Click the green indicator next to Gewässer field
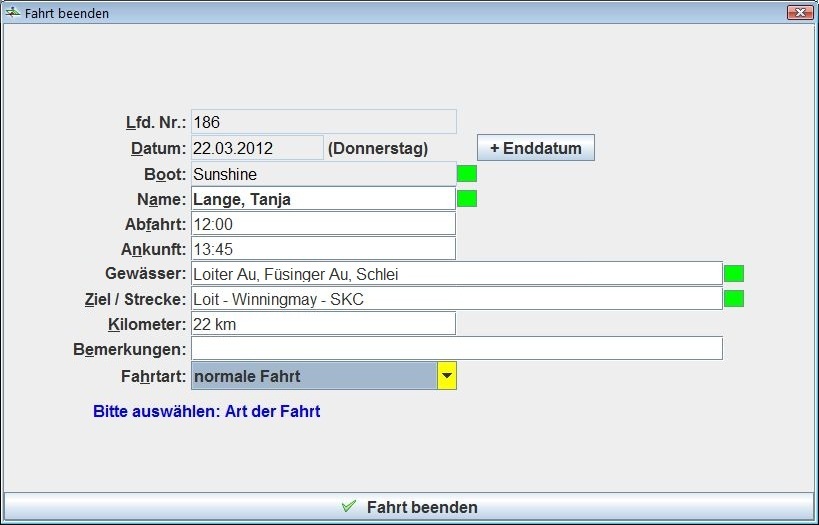Image resolution: width=819 pixels, height=525 pixels. 734,274
